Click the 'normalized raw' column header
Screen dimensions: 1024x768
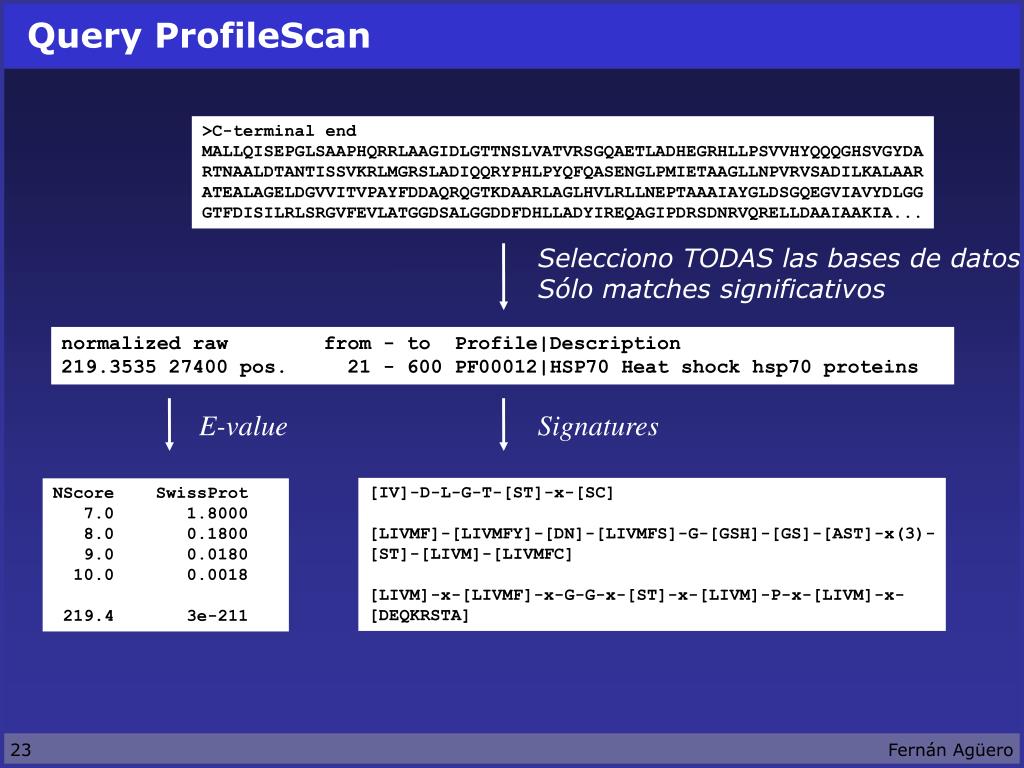pos(144,344)
